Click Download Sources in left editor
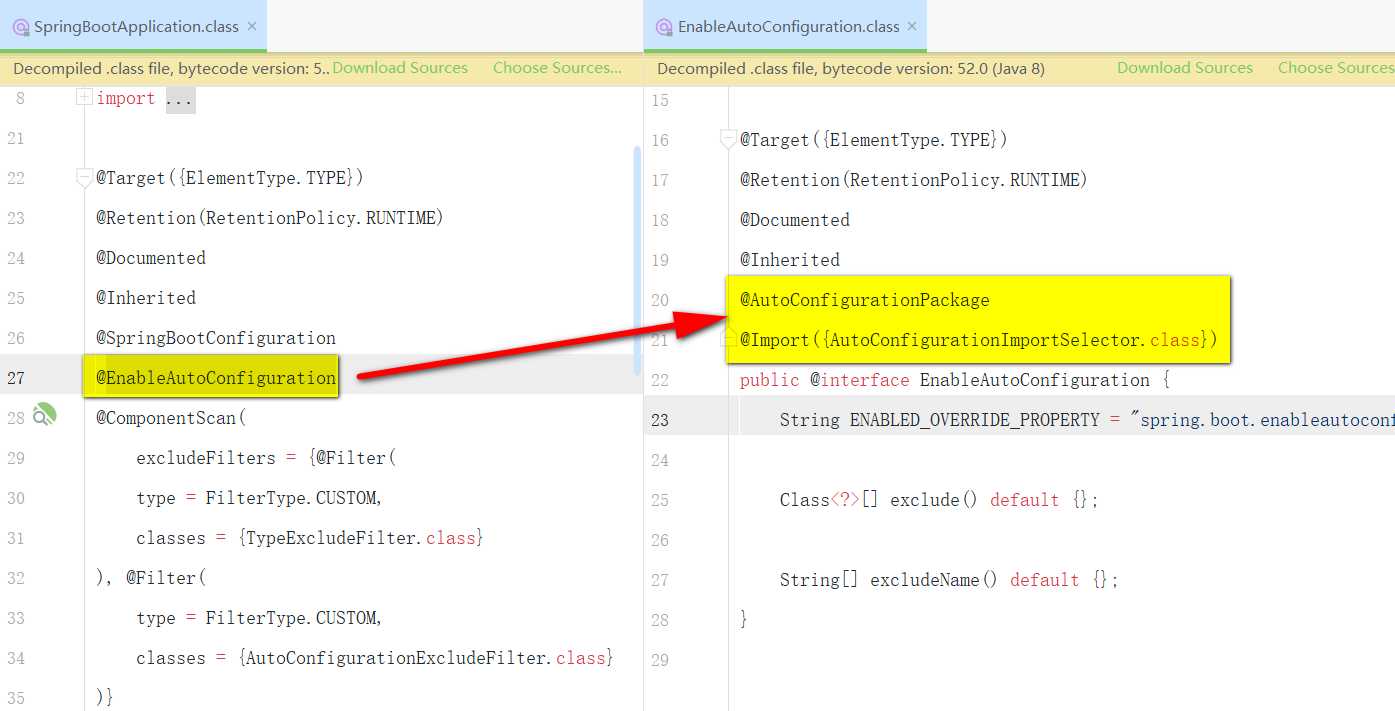 [400, 68]
